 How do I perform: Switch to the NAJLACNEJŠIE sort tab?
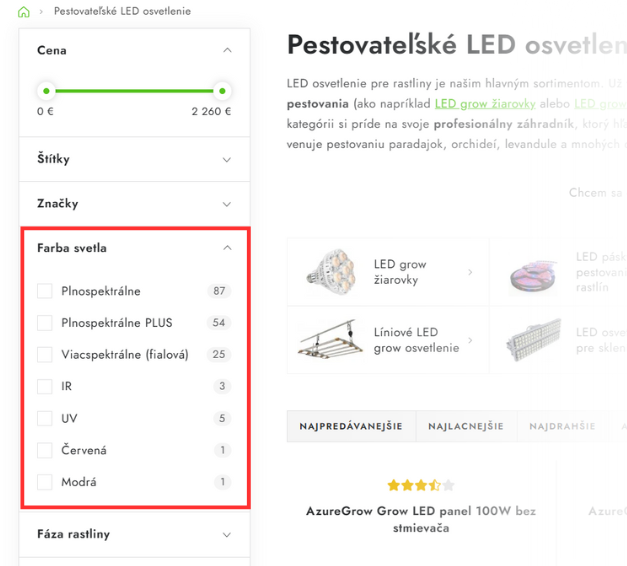pyautogui.click(x=466, y=426)
